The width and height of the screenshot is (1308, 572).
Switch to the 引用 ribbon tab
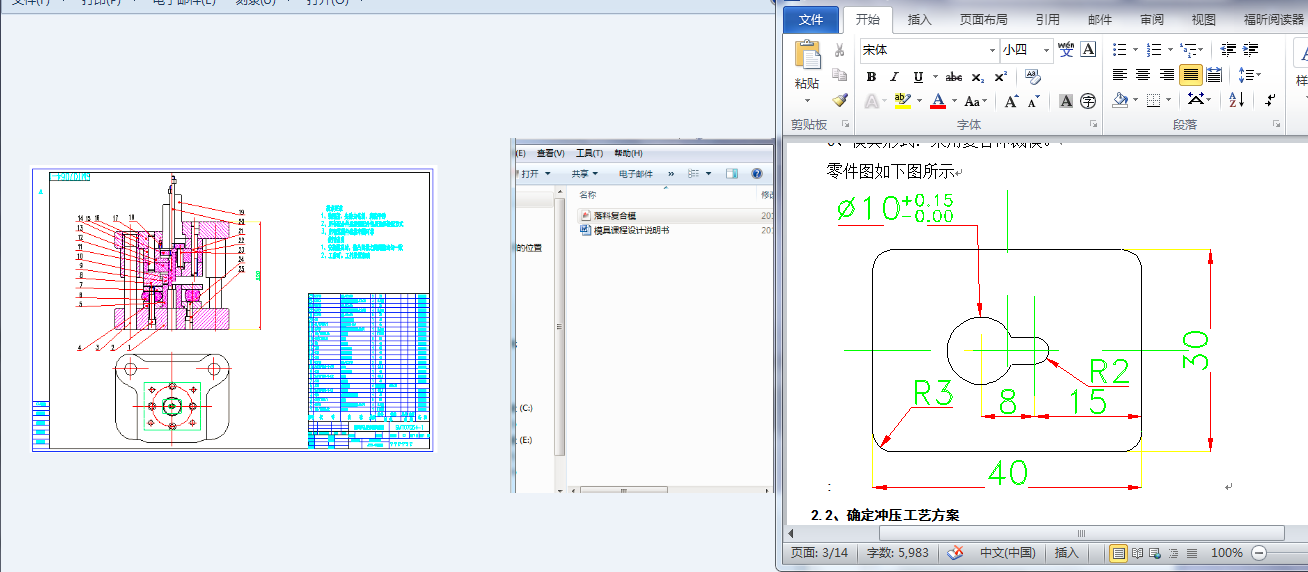[x=1048, y=19]
